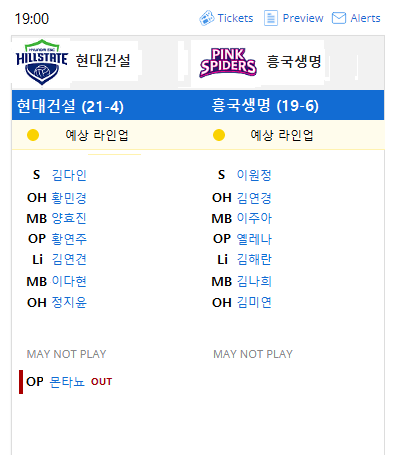Image resolution: width=399 pixels, height=455 pixels.
Task: Click 현대건설 (21-4) header
Action: pyautogui.click(x=70, y=106)
